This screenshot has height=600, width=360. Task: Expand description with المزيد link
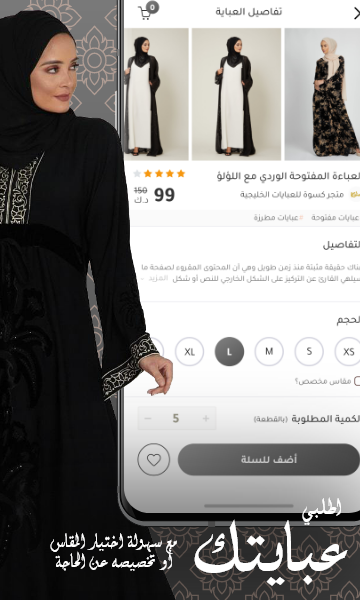(x=158, y=279)
